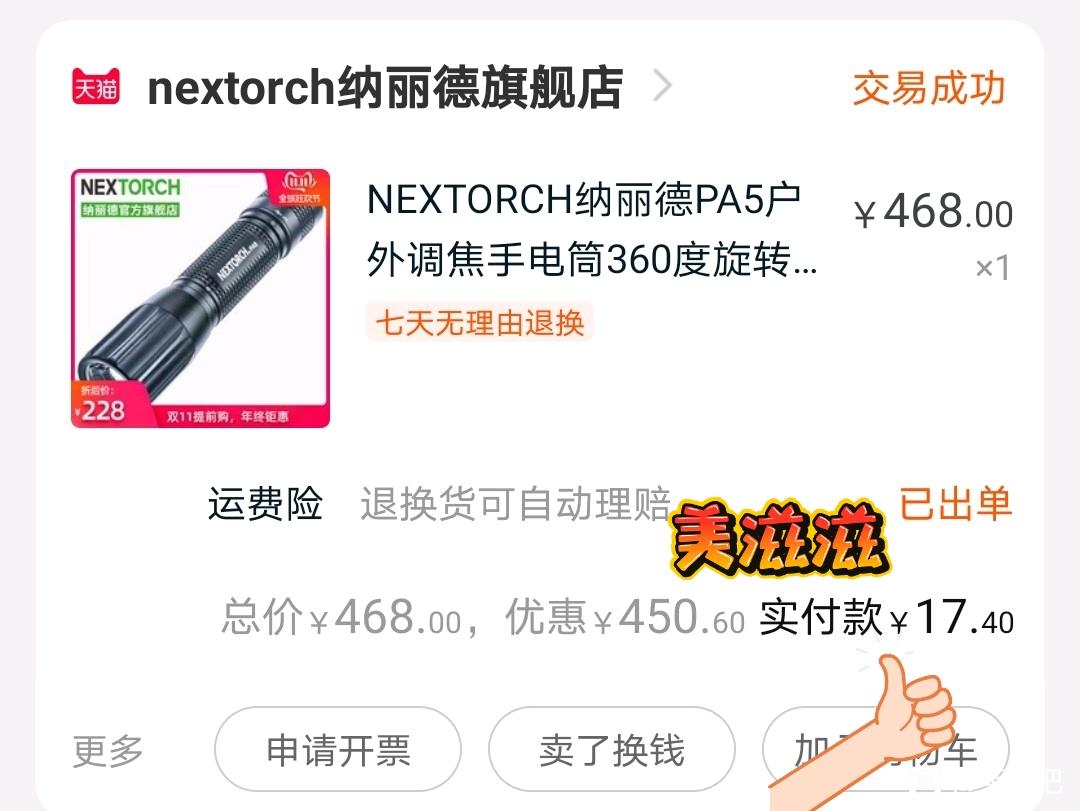Click the ¥468.00 item price

coord(933,212)
